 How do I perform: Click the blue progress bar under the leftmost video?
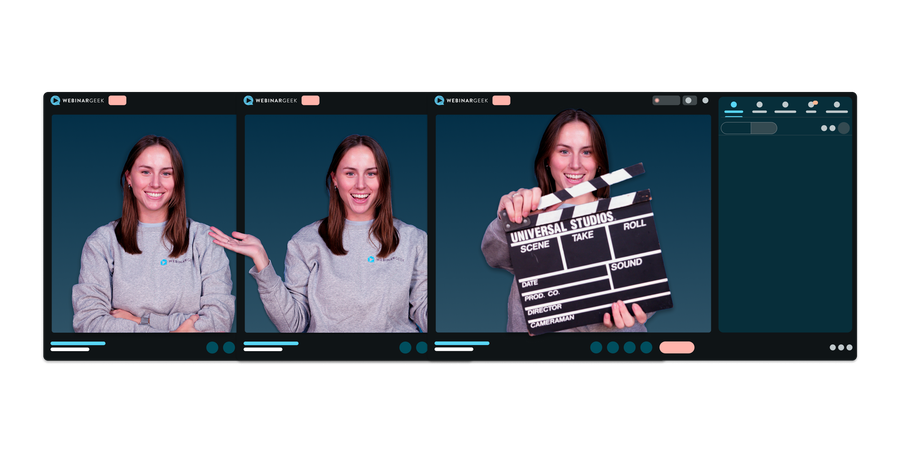point(77,343)
